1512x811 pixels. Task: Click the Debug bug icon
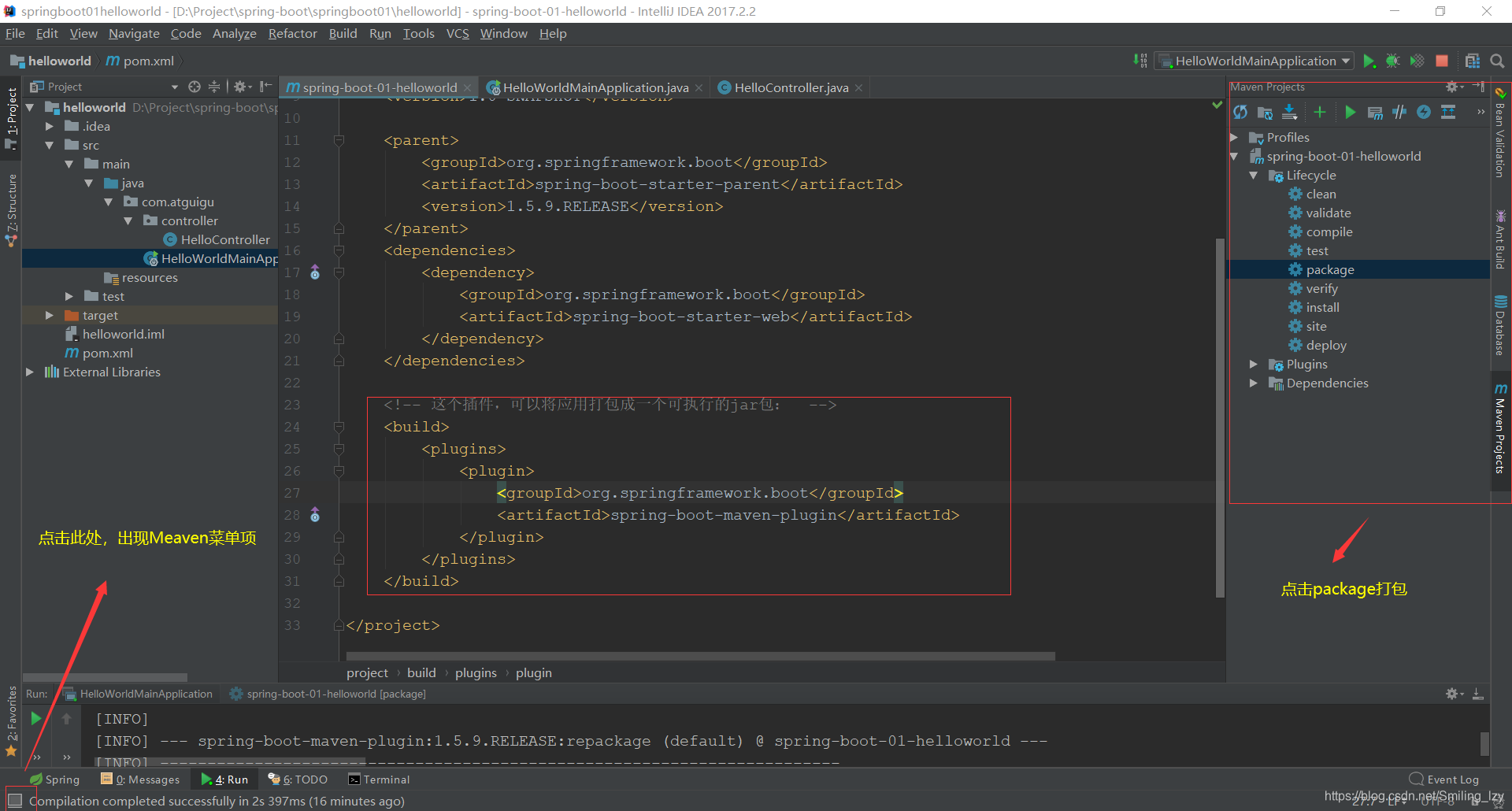coord(1393,61)
